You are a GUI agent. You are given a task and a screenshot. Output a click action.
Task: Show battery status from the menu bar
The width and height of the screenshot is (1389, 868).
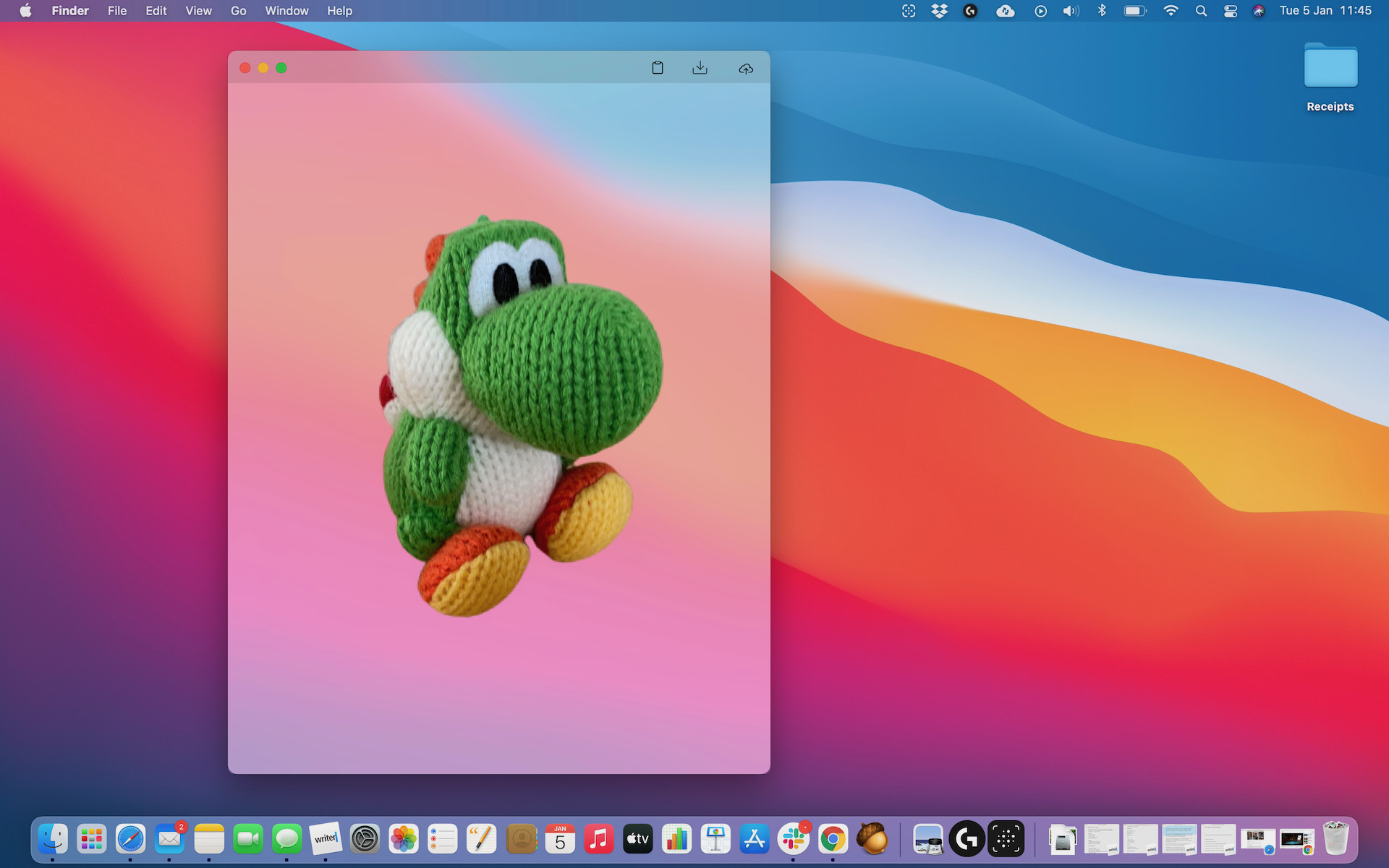point(1135,11)
